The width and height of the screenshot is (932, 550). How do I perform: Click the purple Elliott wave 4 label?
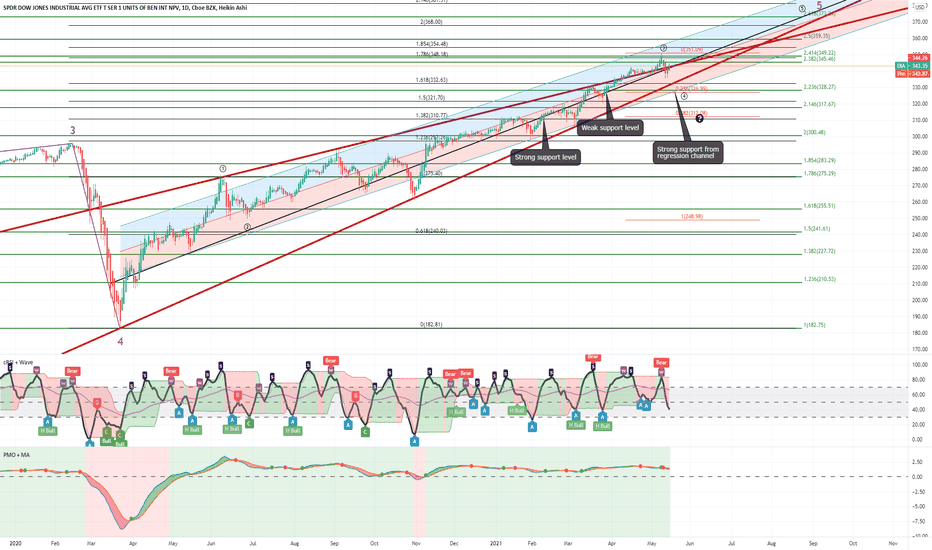(120, 341)
